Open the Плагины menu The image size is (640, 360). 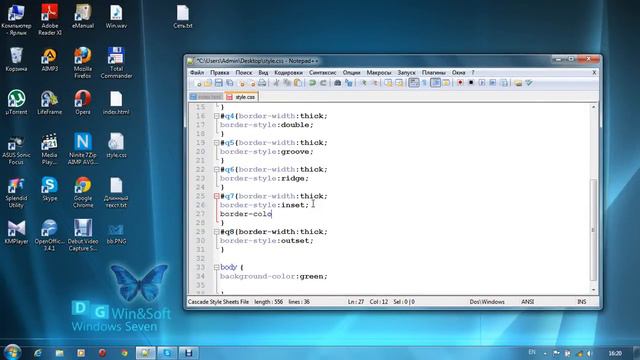tap(433, 72)
